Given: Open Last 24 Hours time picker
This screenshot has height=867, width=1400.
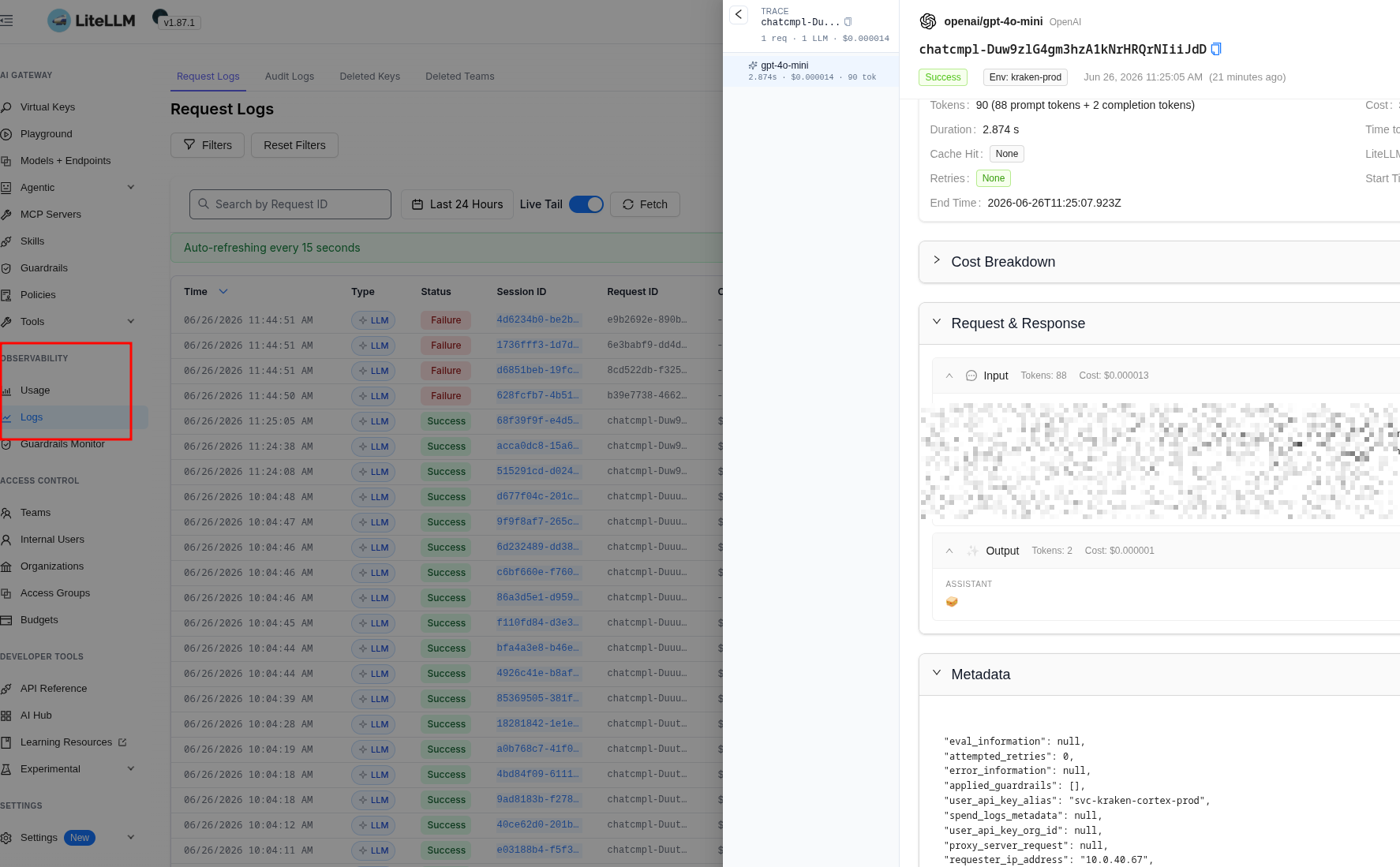Looking at the screenshot, I should coord(457,204).
